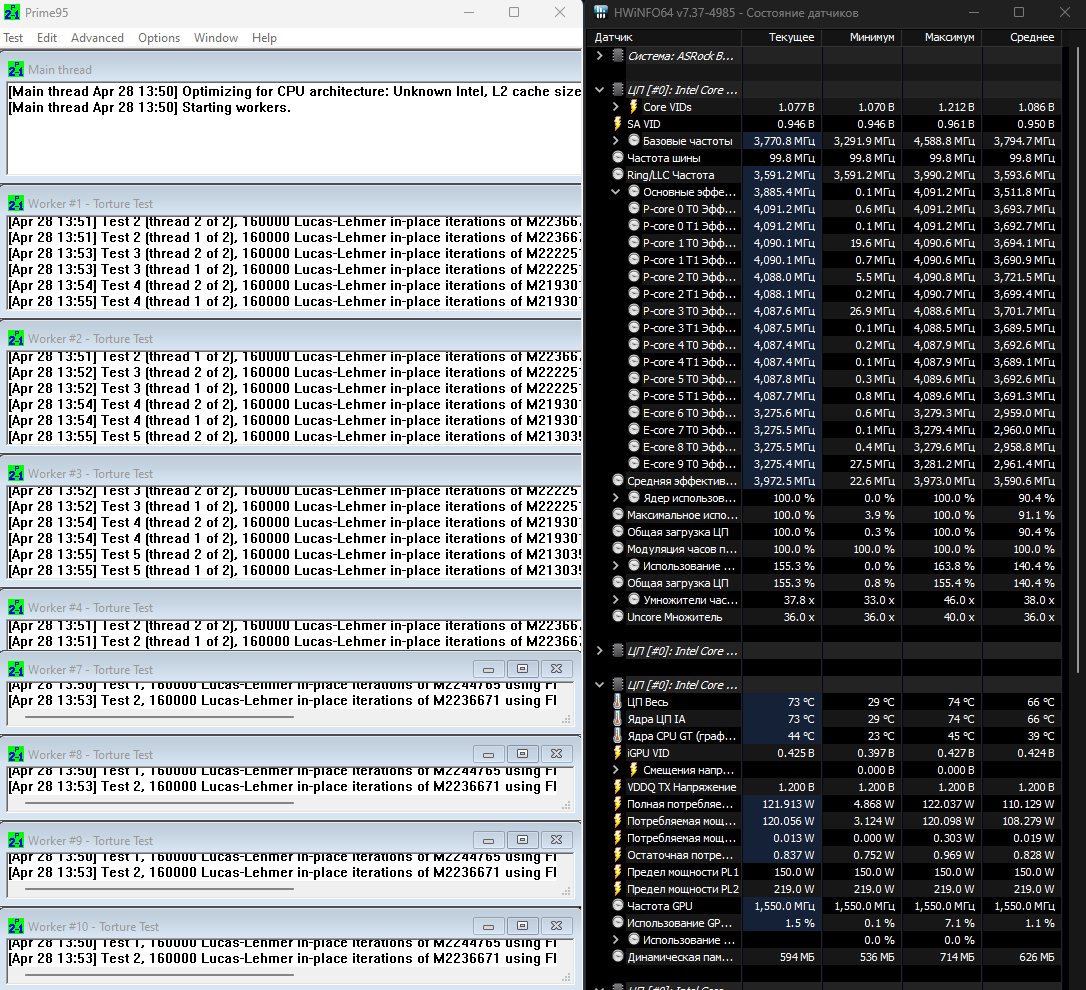Click the lightning icon beside SA VID

[618, 124]
